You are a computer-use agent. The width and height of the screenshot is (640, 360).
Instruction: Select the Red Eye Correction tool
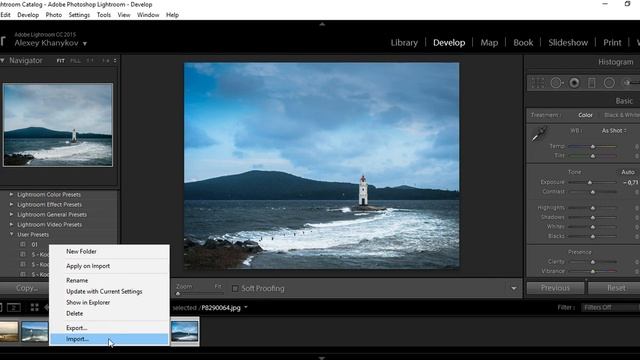(x=574, y=83)
